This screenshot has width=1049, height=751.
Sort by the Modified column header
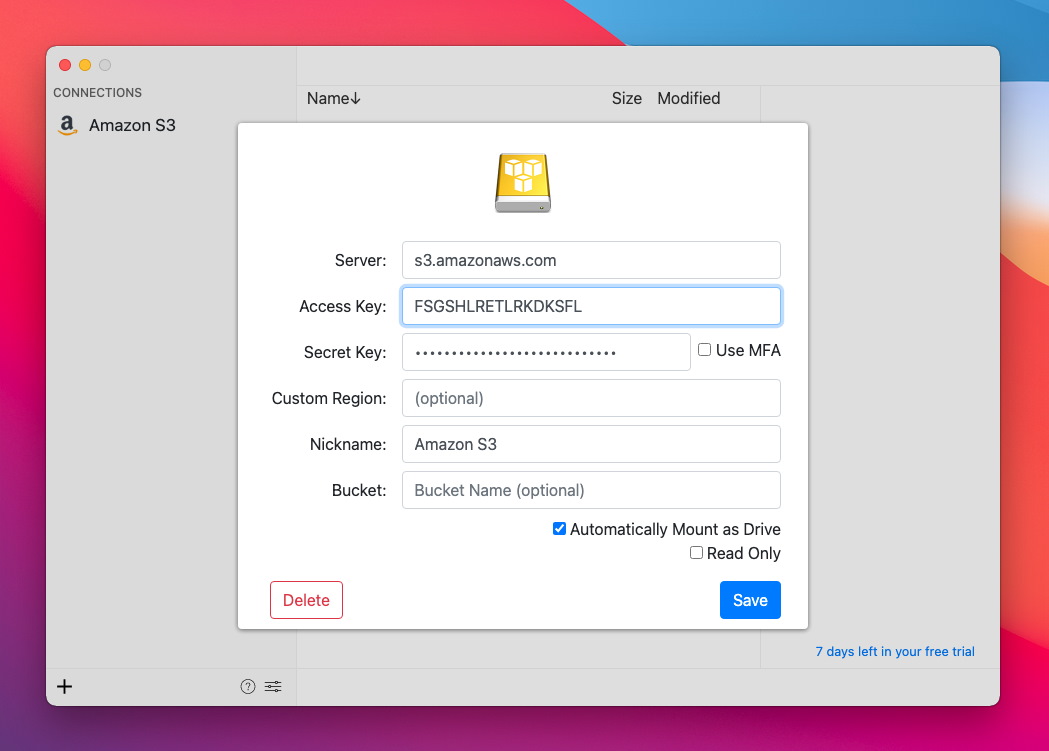(688, 98)
